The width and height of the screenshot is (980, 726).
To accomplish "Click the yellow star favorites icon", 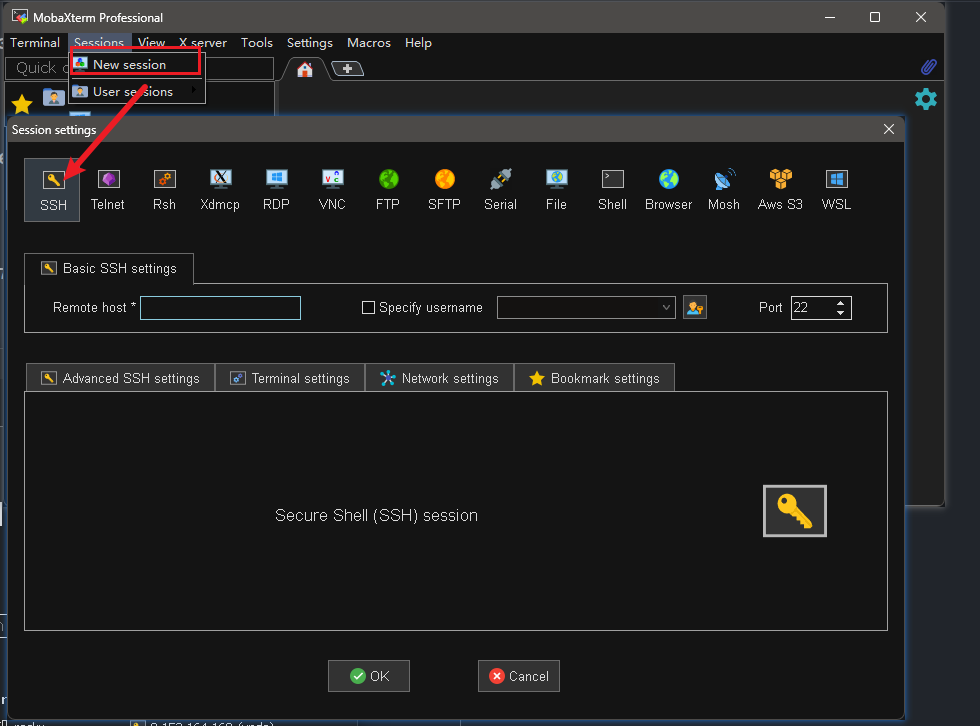I will click(x=22, y=104).
